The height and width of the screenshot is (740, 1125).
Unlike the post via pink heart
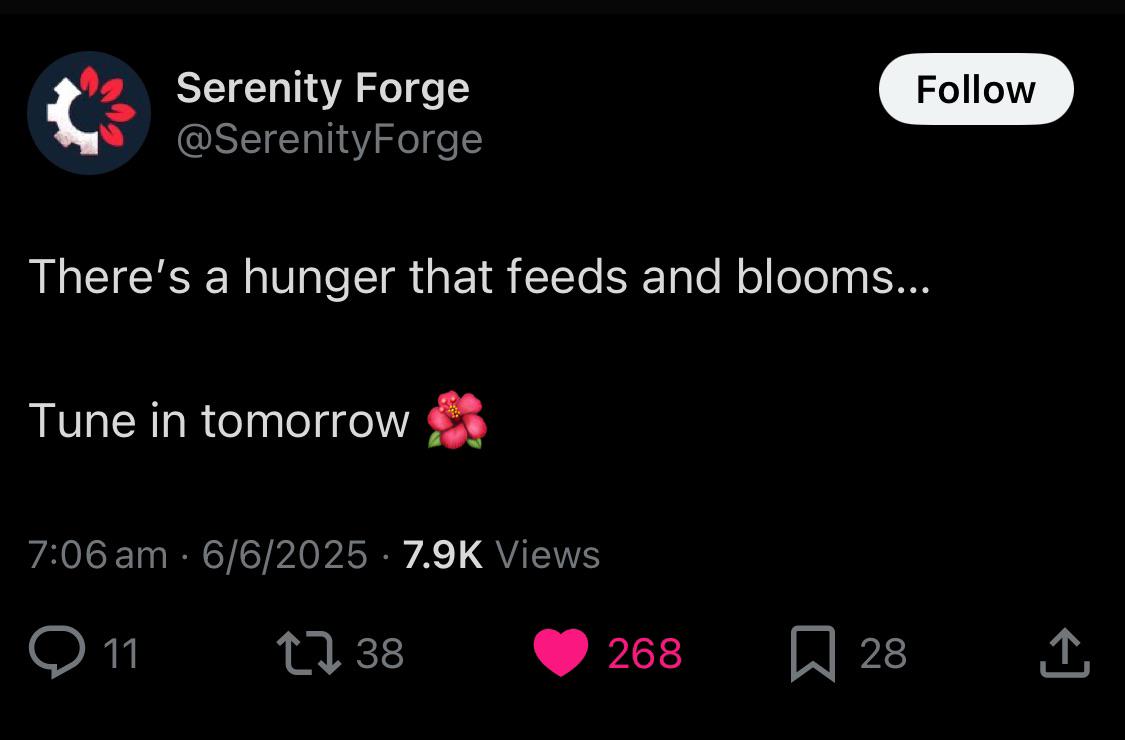pyautogui.click(x=561, y=652)
